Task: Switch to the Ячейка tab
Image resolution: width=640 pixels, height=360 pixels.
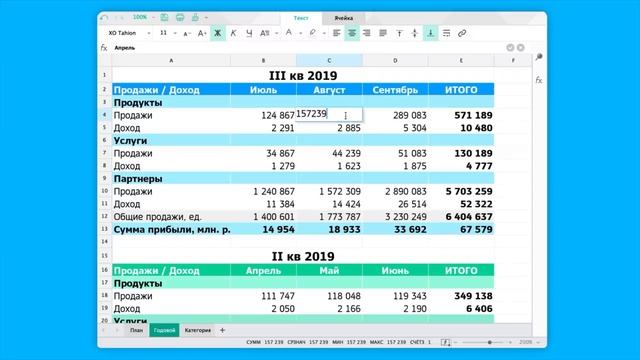Action: 344,18
